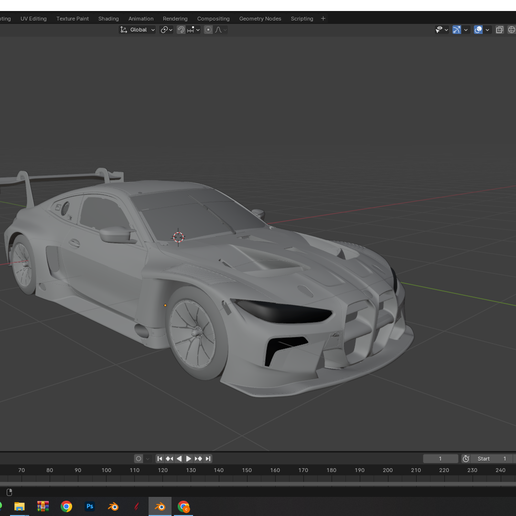Open the Geometry Nodes workspace tab
Viewport: 516px width, 516px height.
point(260,19)
